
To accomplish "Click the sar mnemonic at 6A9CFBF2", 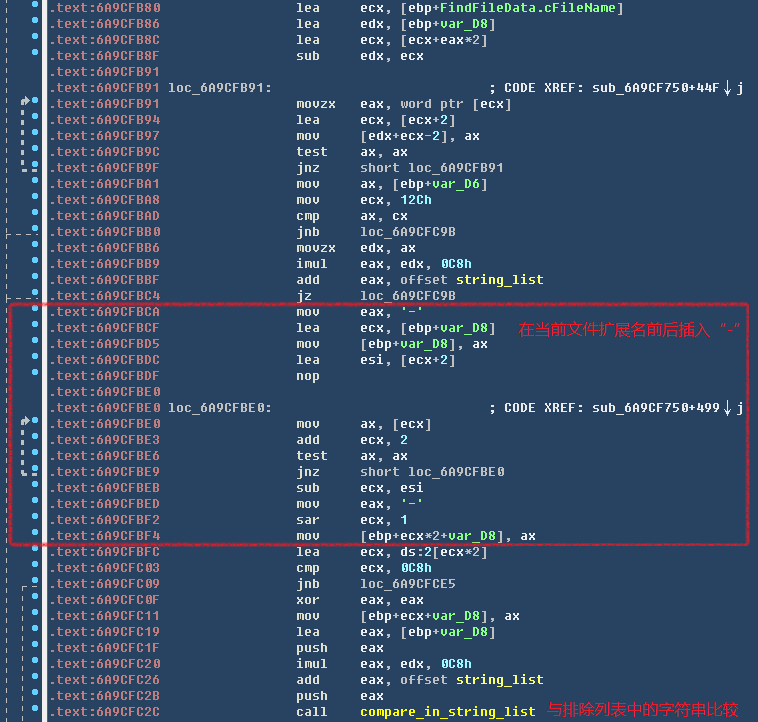I will 308,520.
